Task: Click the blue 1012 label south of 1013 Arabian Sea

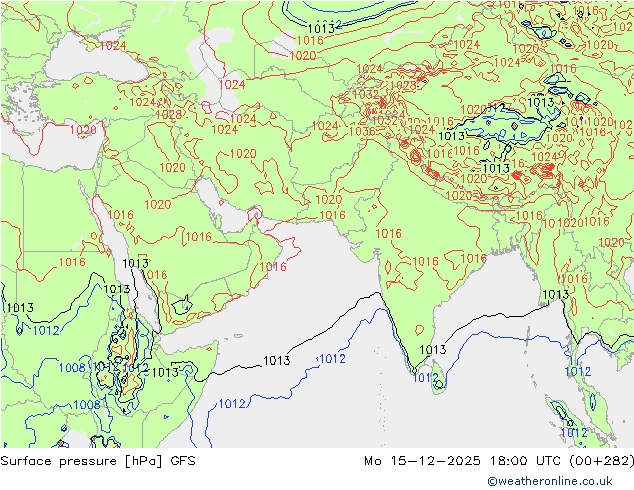Action: pos(332,359)
